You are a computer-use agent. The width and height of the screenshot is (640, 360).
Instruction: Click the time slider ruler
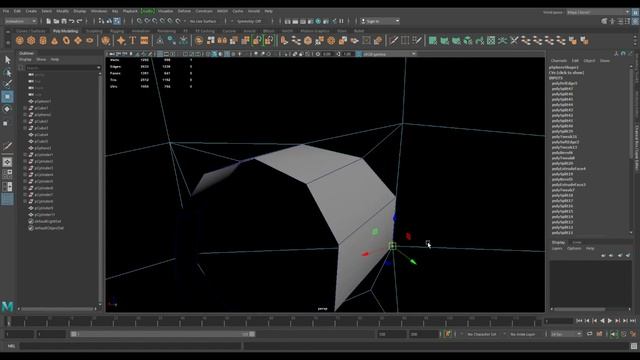pyautogui.click(x=273, y=321)
